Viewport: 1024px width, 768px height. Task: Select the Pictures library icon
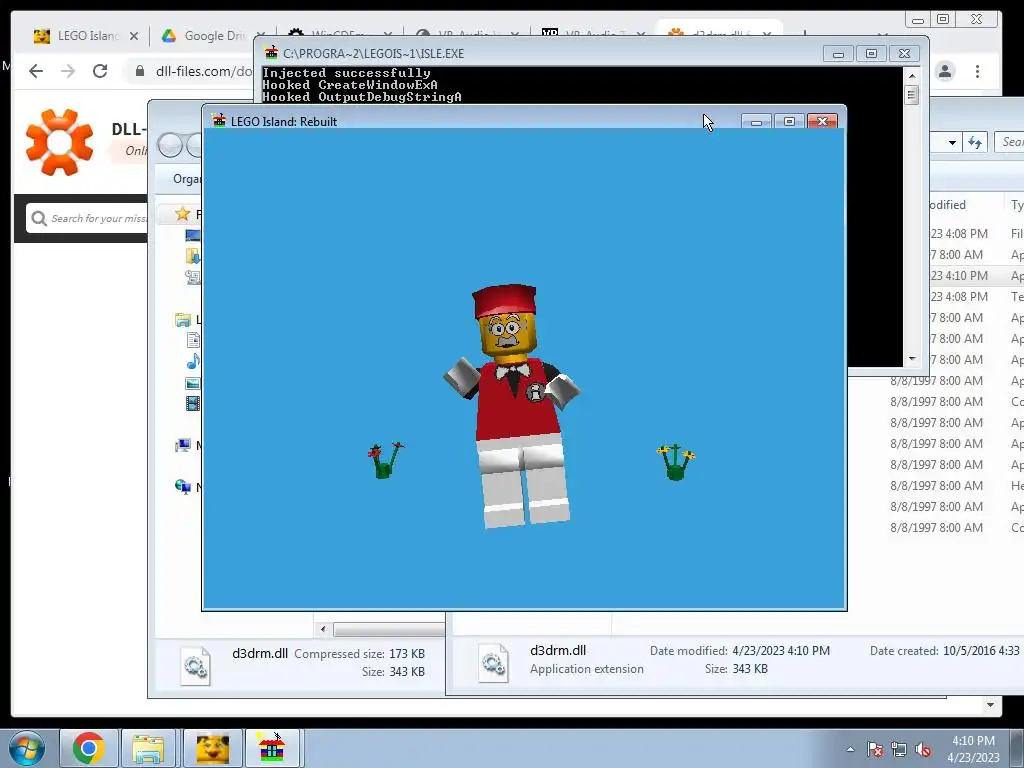coord(193,383)
